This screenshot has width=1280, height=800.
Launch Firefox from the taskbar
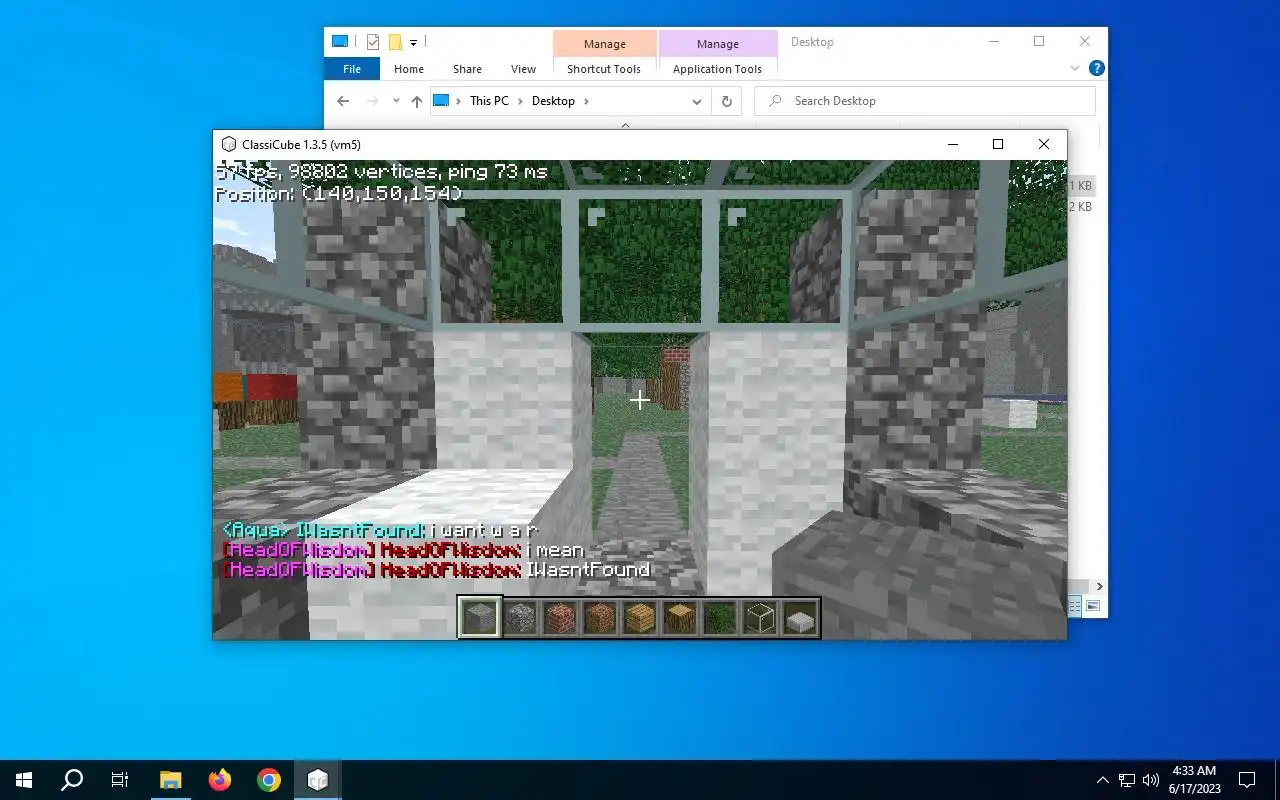point(220,780)
